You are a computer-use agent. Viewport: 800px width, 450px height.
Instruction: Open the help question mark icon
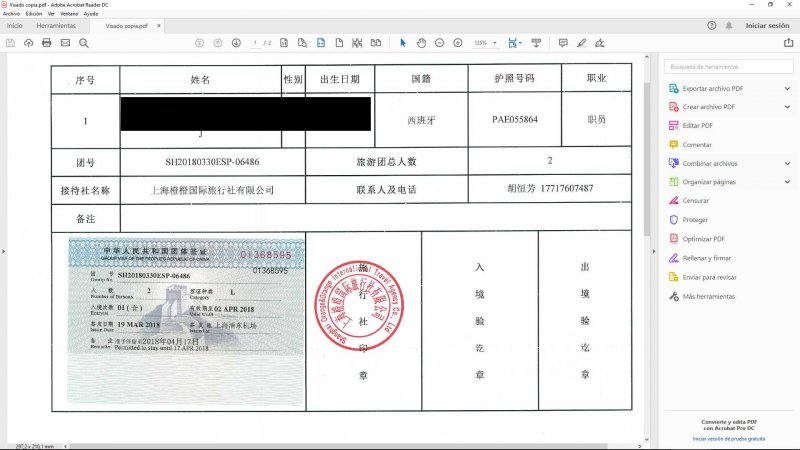coord(712,26)
